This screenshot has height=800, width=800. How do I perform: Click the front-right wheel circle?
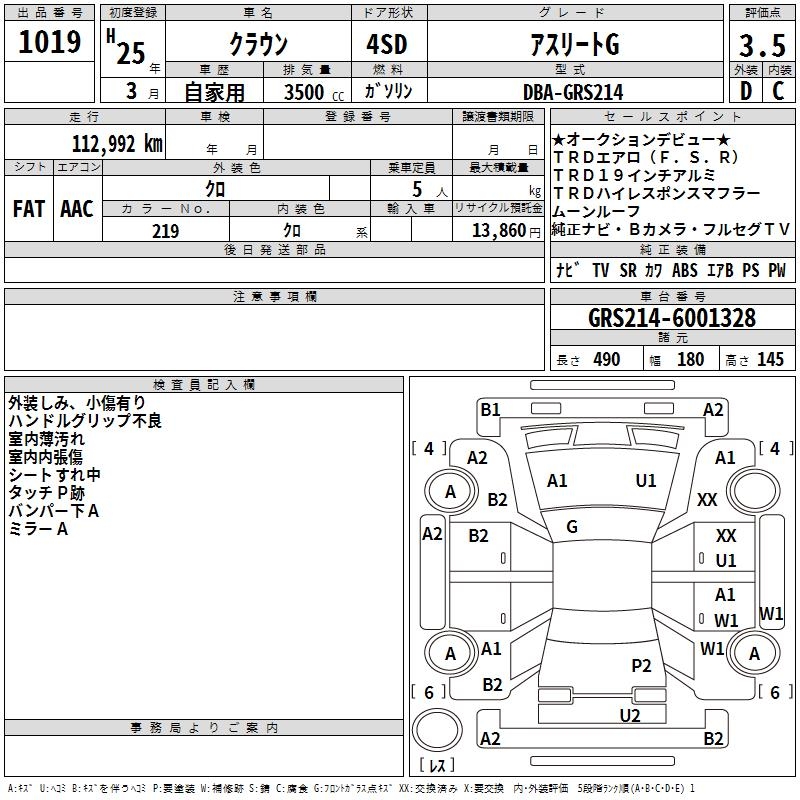(x=754, y=492)
